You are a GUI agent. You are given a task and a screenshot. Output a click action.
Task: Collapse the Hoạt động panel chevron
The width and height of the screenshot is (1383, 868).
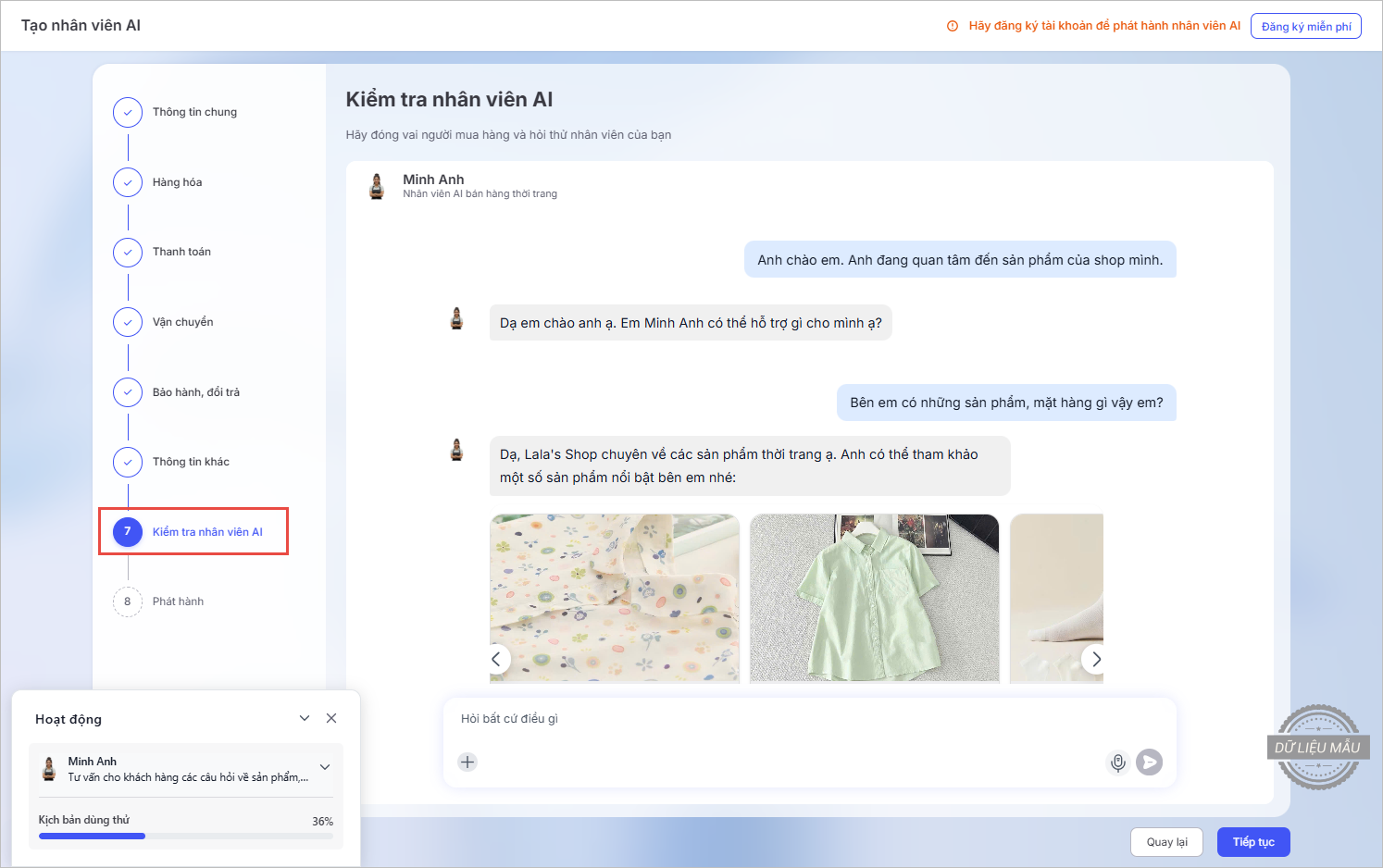305,719
